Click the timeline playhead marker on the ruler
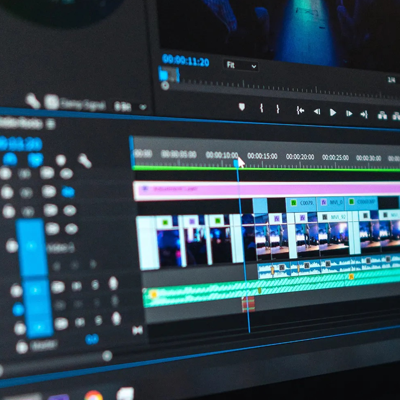 [236, 163]
